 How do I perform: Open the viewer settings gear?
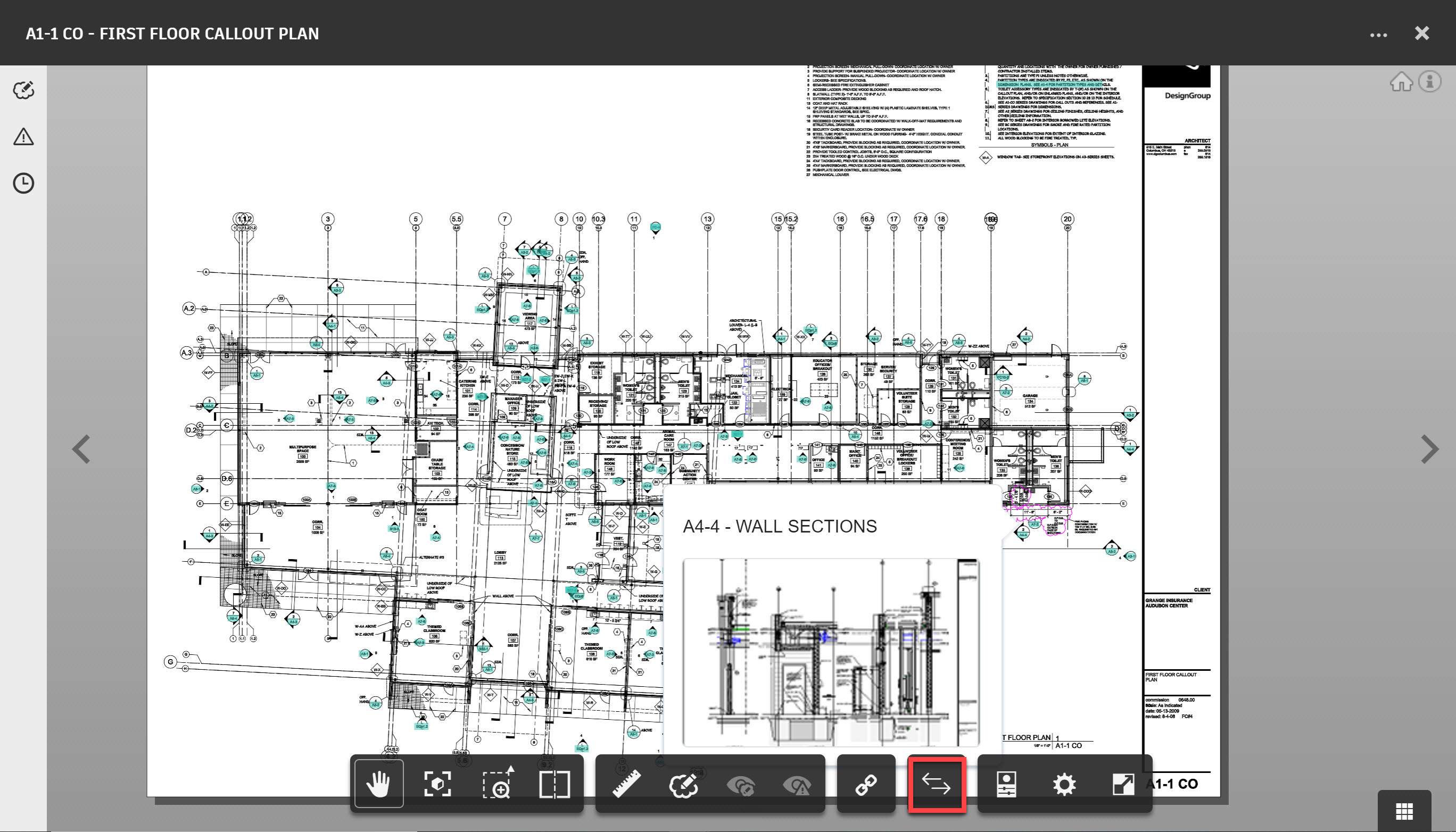tap(1064, 784)
